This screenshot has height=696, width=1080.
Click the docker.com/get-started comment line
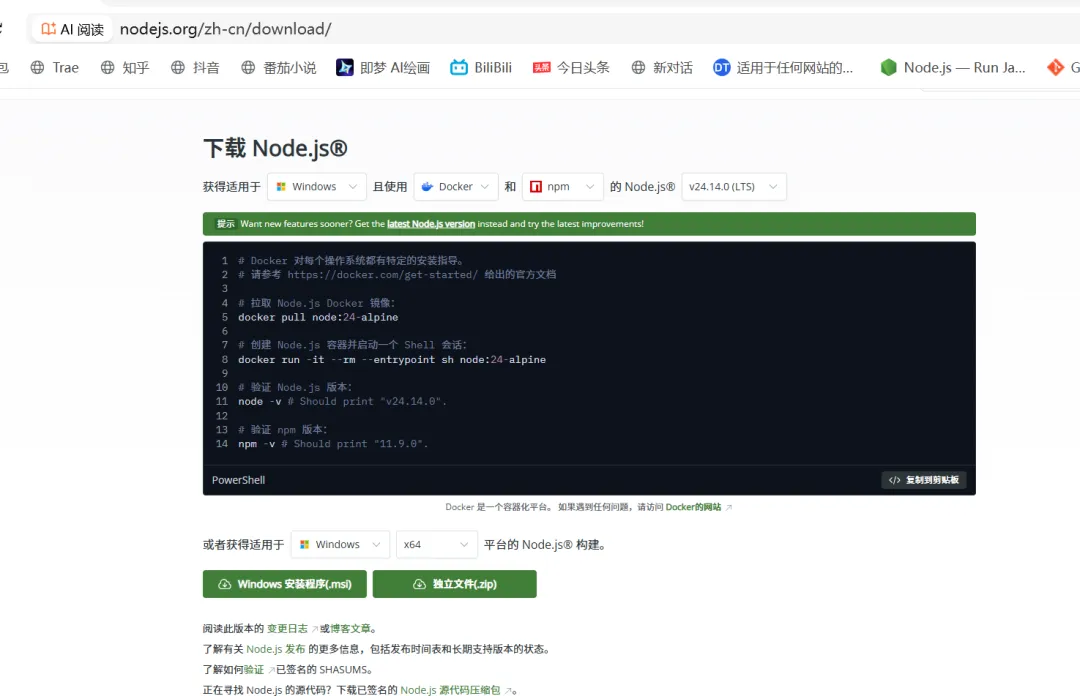[x=397, y=274]
